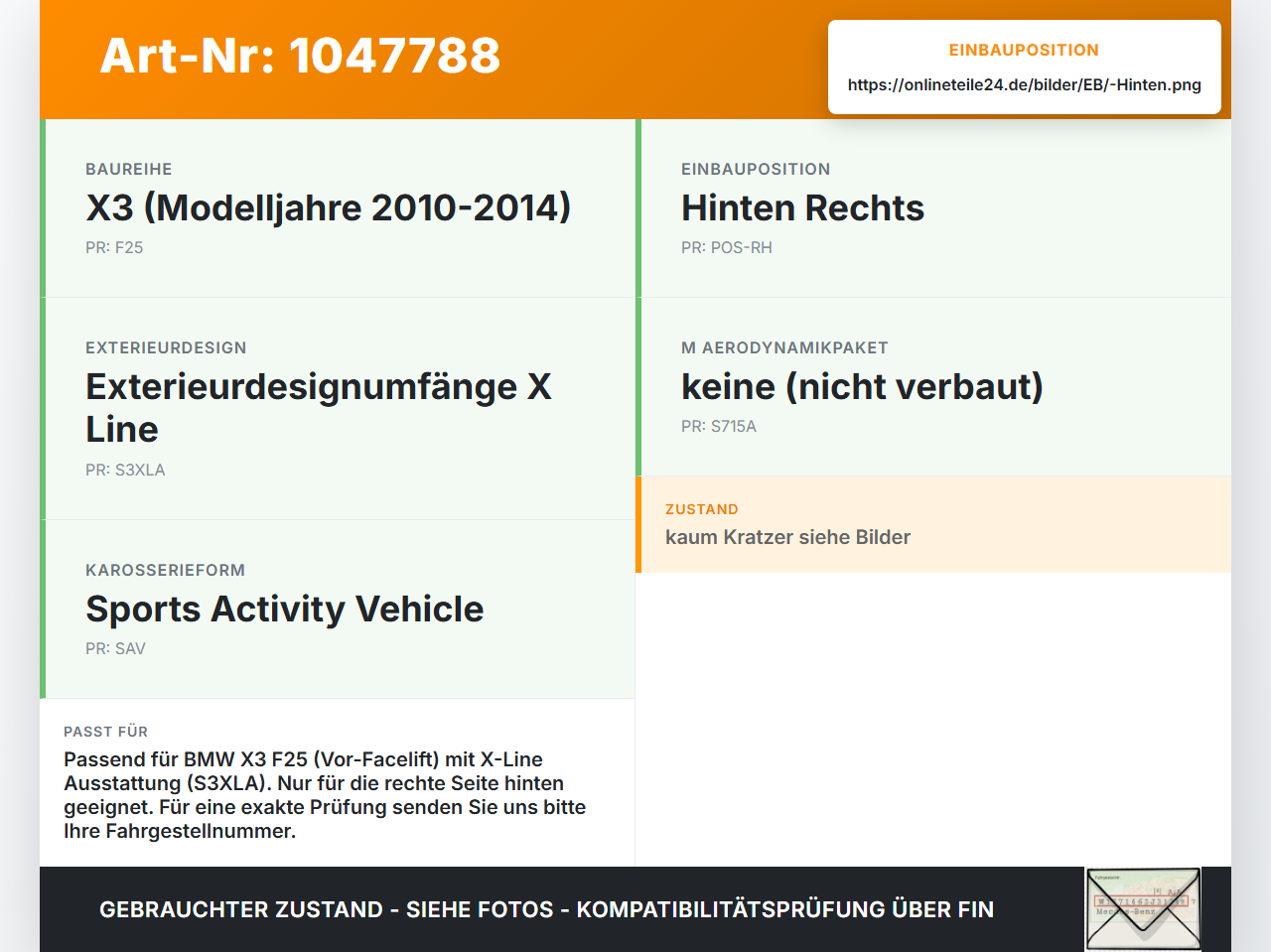This screenshot has height=952, width=1271.
Task: Click the KAROSSERIEFORM label
Action: click(x=165, y=570)
